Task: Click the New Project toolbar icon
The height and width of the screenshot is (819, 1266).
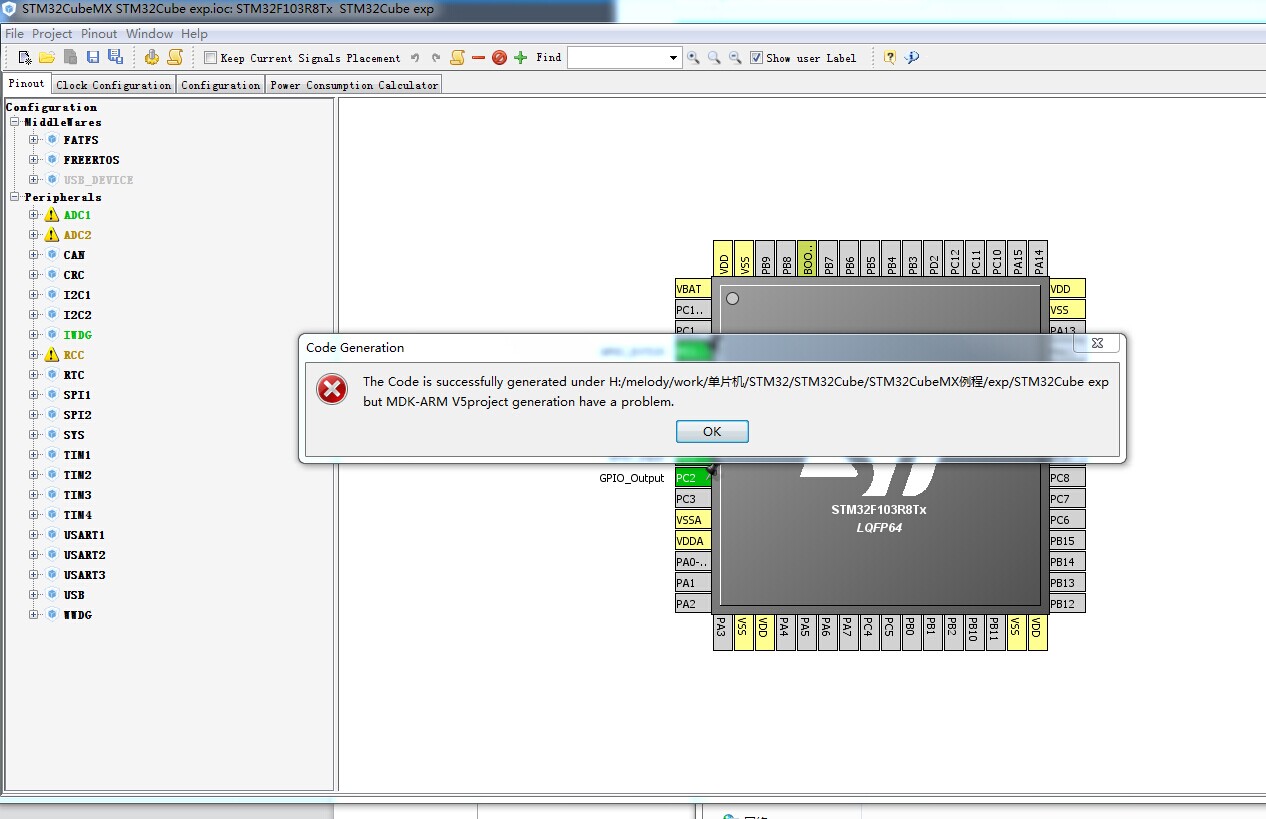Action: click(25, 57)
